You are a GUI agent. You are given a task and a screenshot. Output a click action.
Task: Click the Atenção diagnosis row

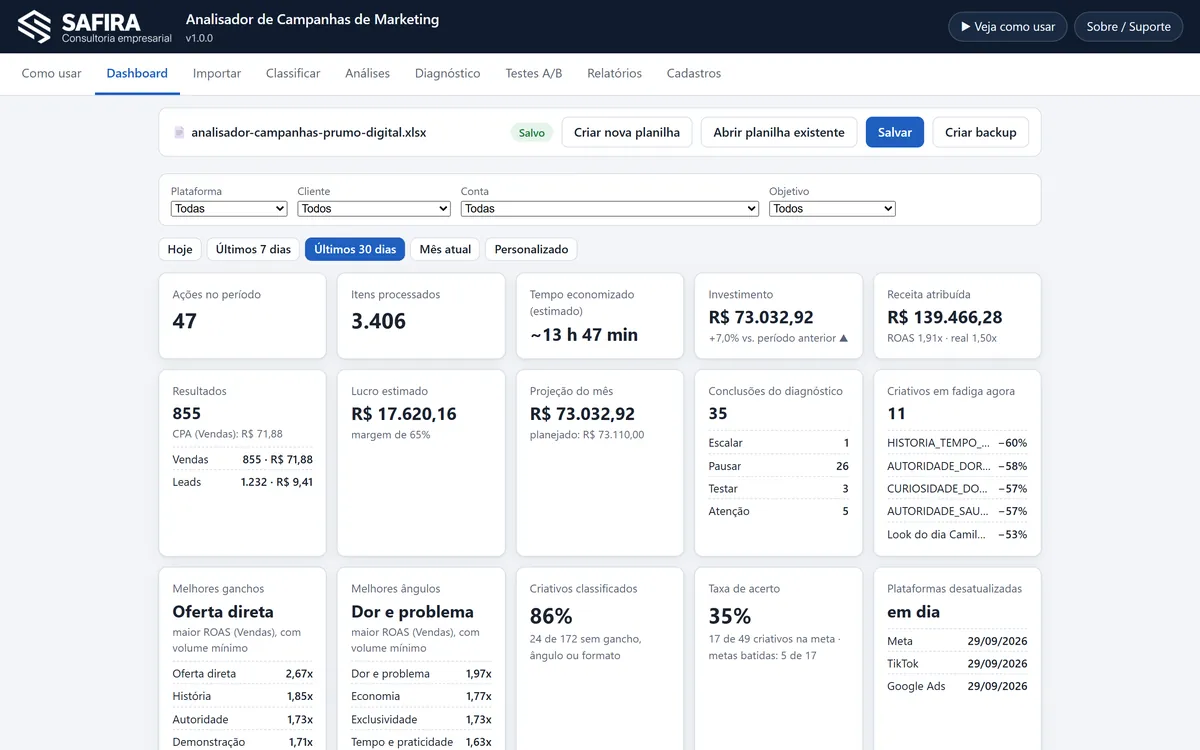point(779,511)
